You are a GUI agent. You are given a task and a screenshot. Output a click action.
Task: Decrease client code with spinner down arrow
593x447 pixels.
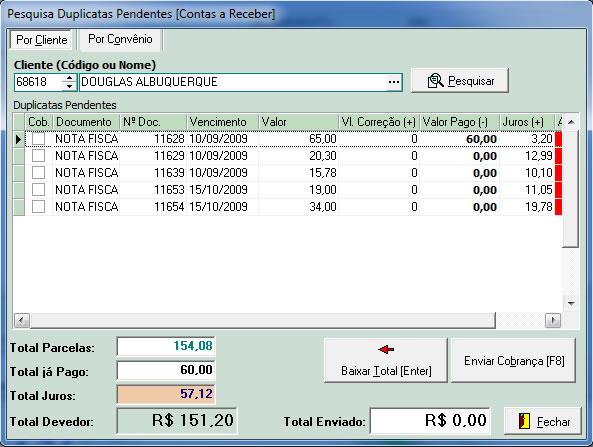pyautogui.click(x=69, y=86)
